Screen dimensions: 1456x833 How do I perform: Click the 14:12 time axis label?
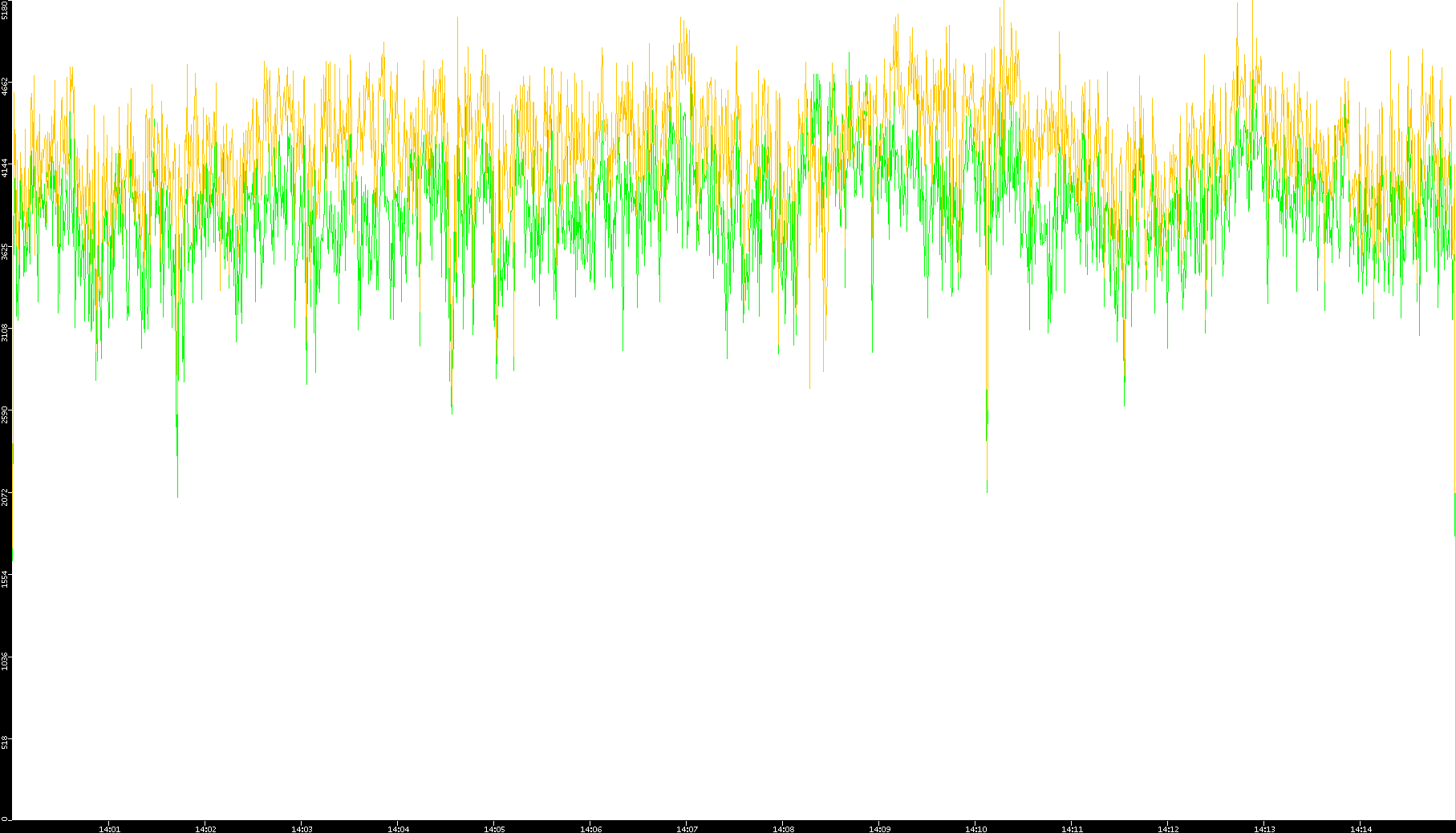point(1168,829)
